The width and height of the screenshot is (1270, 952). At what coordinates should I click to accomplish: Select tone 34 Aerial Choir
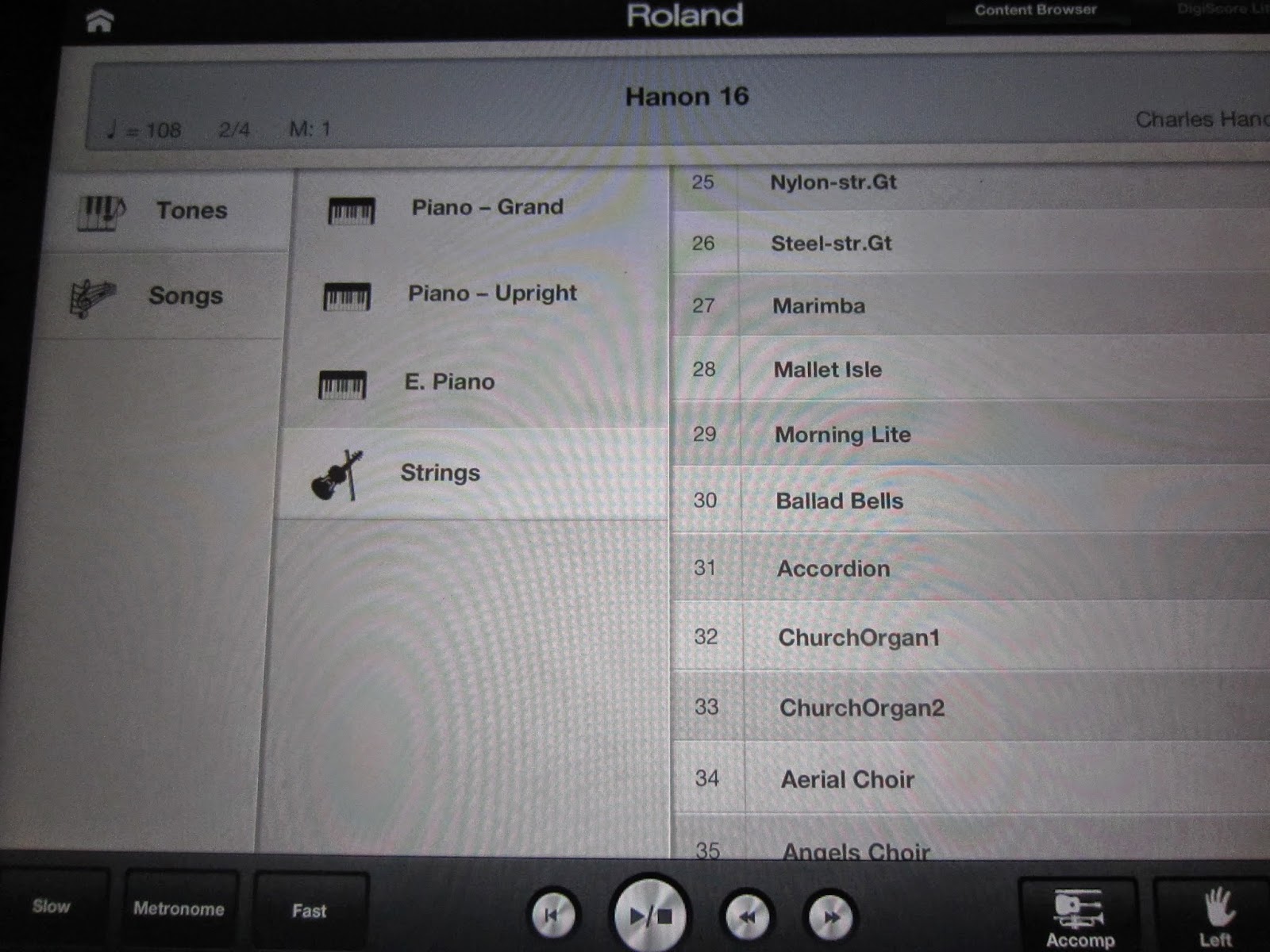pyautogui.click(x=972, y=778)
